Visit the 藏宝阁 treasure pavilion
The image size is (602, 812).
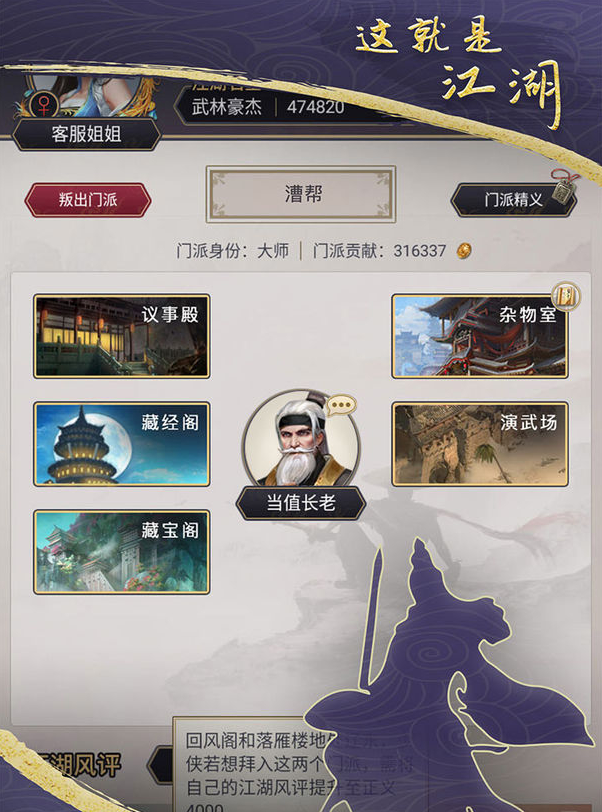pyautogui.click(x=122, y=552)
